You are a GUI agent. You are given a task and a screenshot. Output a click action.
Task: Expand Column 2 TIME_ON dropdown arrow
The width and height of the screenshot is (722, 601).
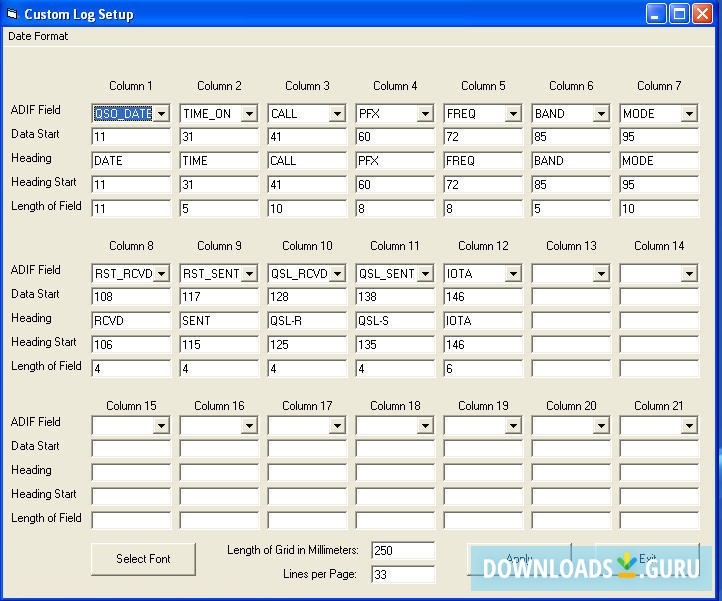click(x=250, y=113)
